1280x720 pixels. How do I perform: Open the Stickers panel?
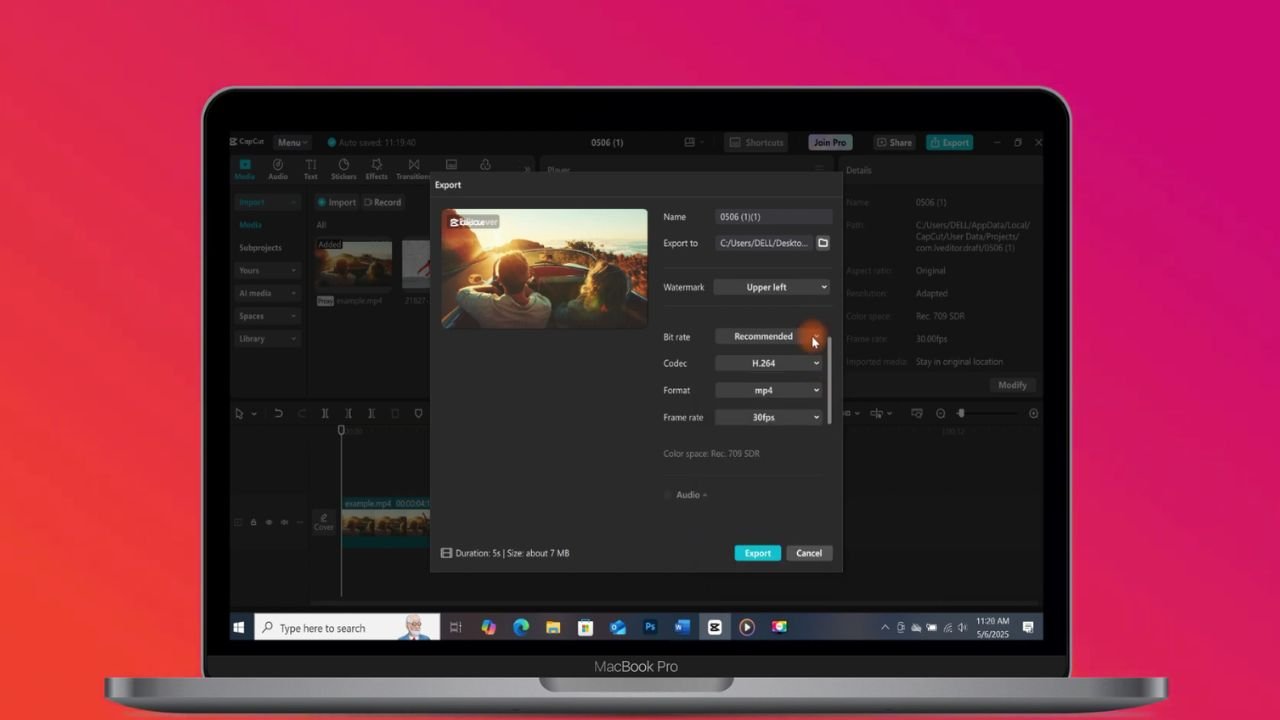(x=343, y=168)
